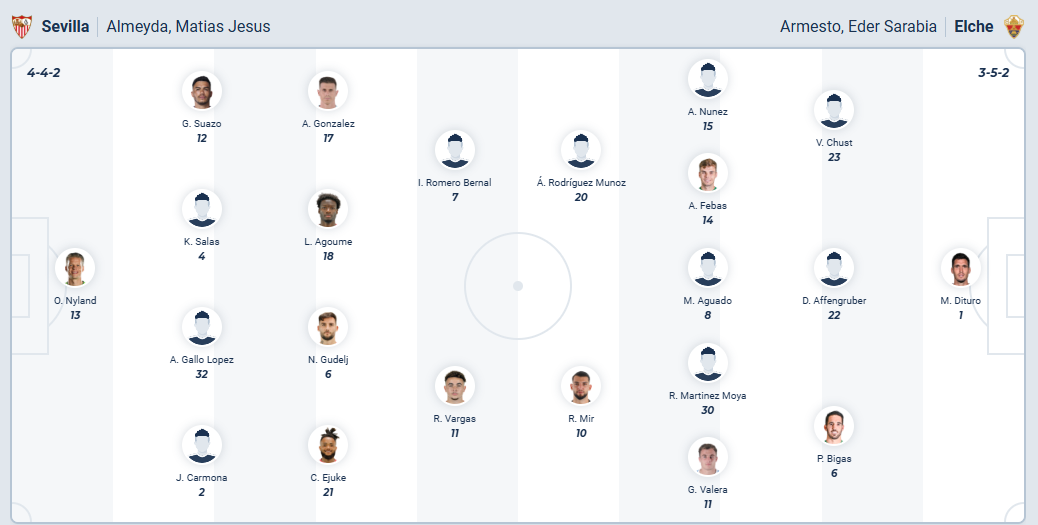Screen dimensions: 1038x525
Task: Open the Elche team name link
Action: click(x=974, y=27)
